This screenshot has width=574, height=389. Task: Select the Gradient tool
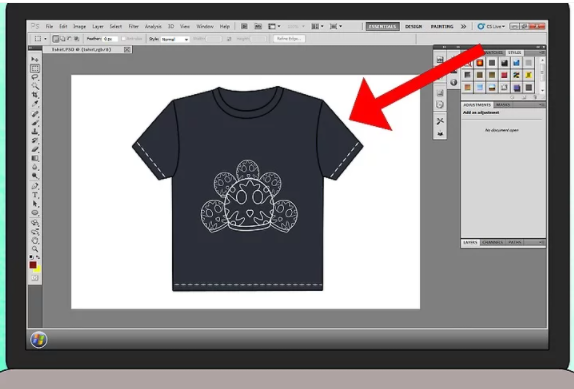pyautogui.click(x=35, y=158)
